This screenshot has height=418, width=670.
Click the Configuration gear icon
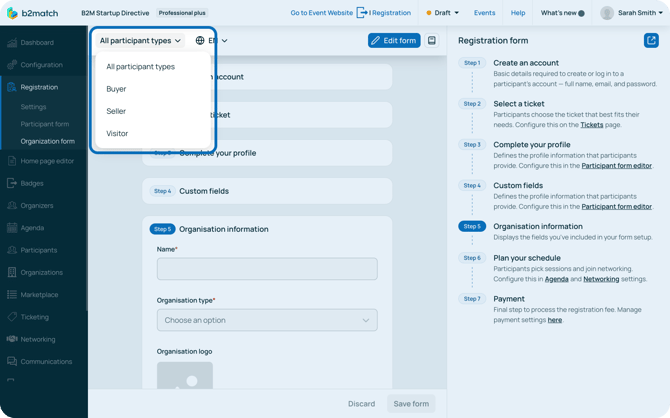click(12, 65)
